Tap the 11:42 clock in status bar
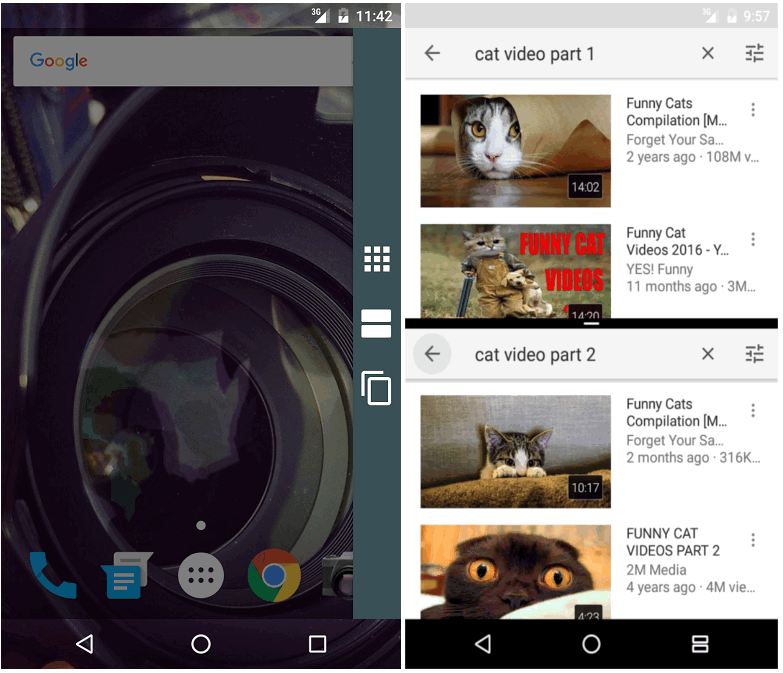This screenshot has height=673, width=783. click(x=374, y=16)
